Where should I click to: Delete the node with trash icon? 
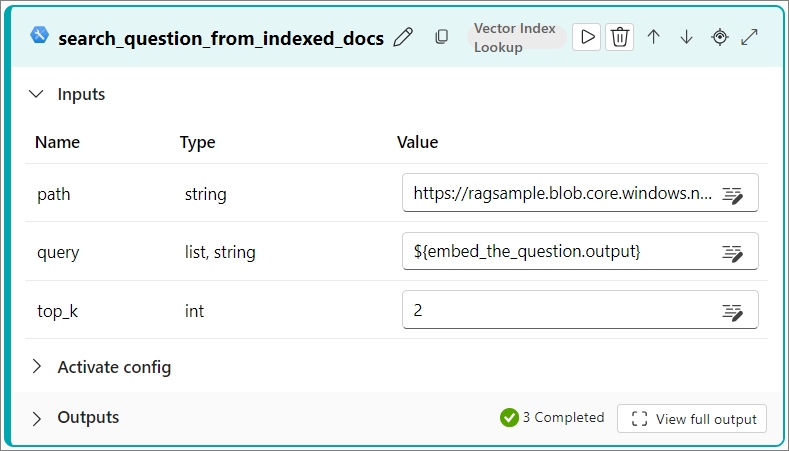[x=620, y=37]
